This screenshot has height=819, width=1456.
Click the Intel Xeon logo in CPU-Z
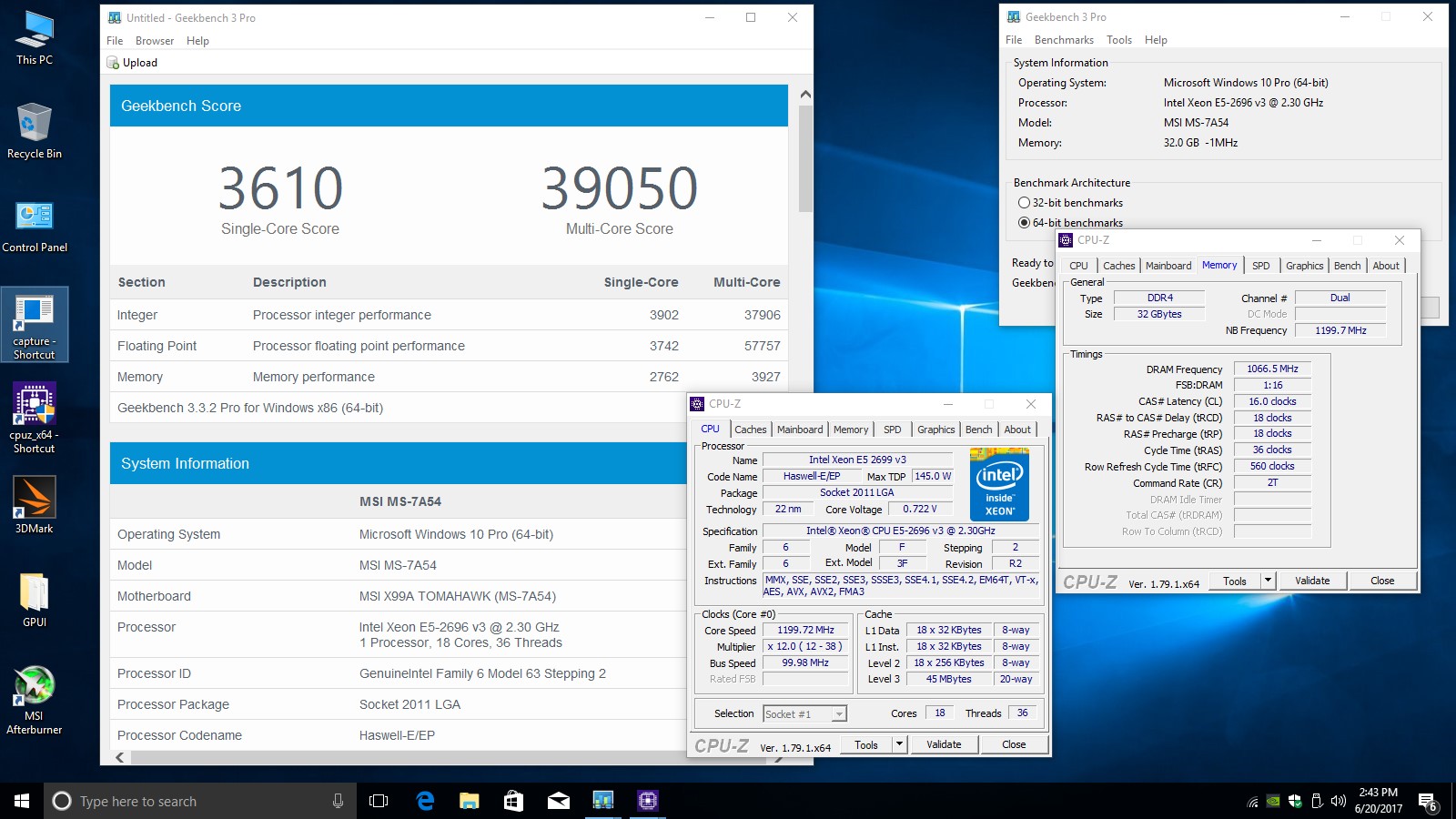pos(999,484)
